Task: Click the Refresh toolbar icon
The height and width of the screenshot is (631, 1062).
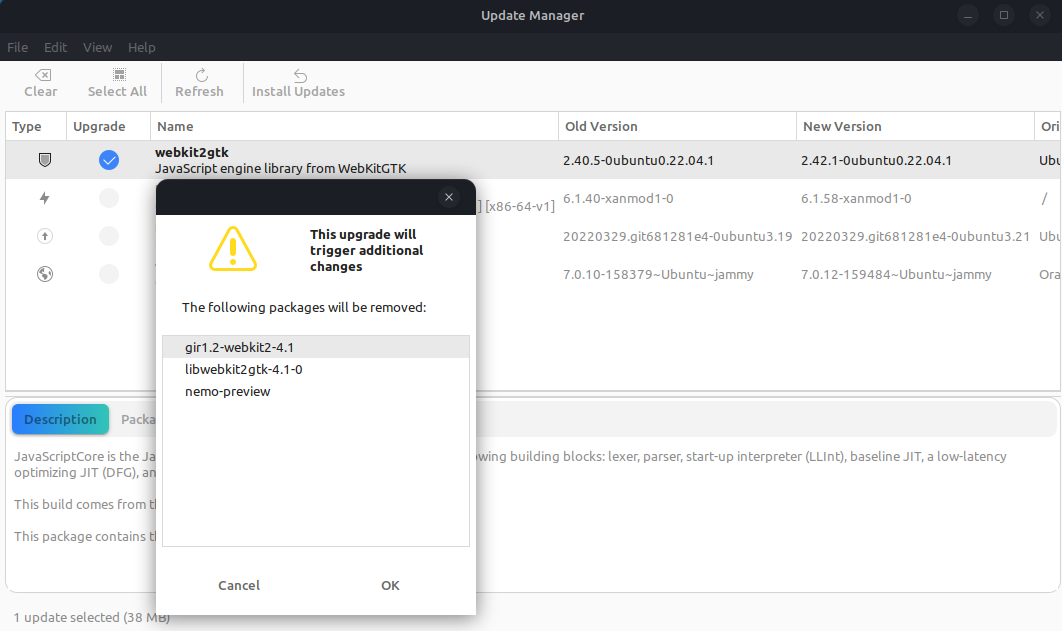Action: coord(200,74)
